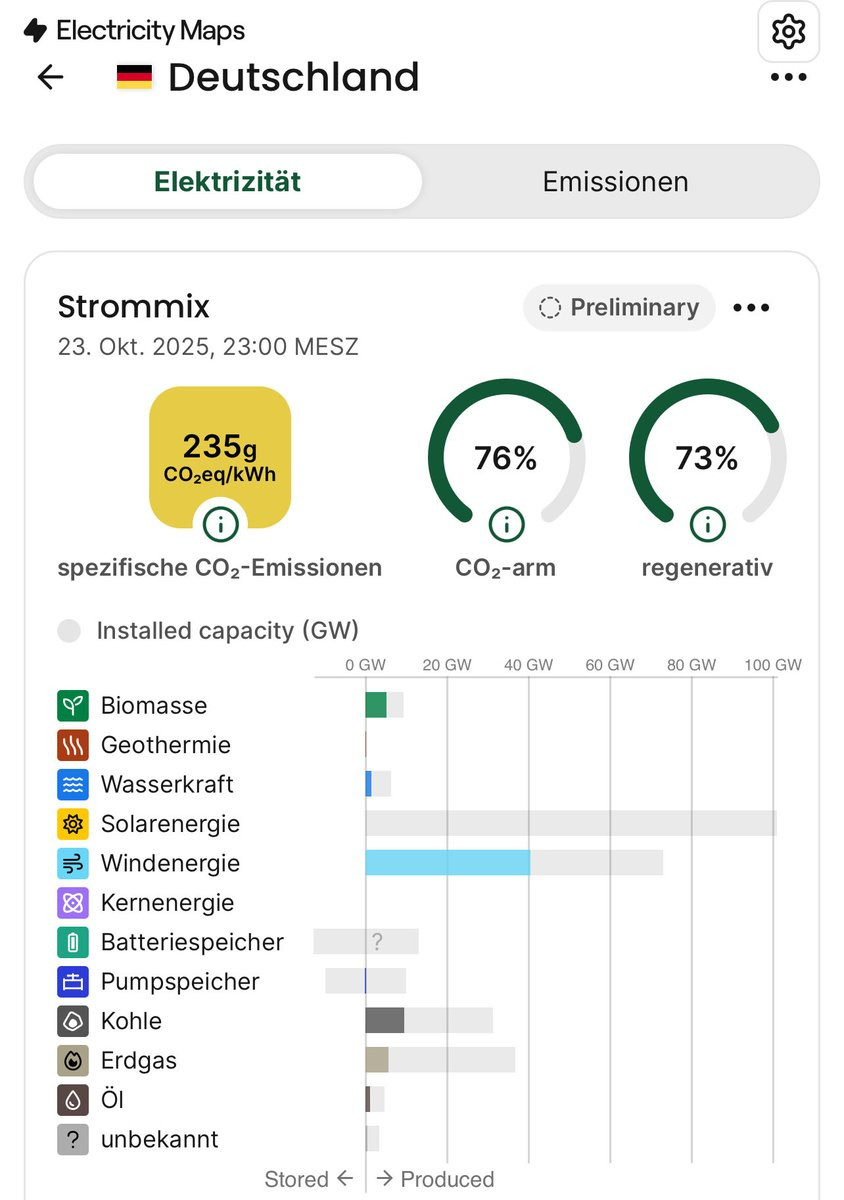Click the yellow 235g CO₂eq/kWh tile
This screenshot has height=1200, width=844.
220,457
